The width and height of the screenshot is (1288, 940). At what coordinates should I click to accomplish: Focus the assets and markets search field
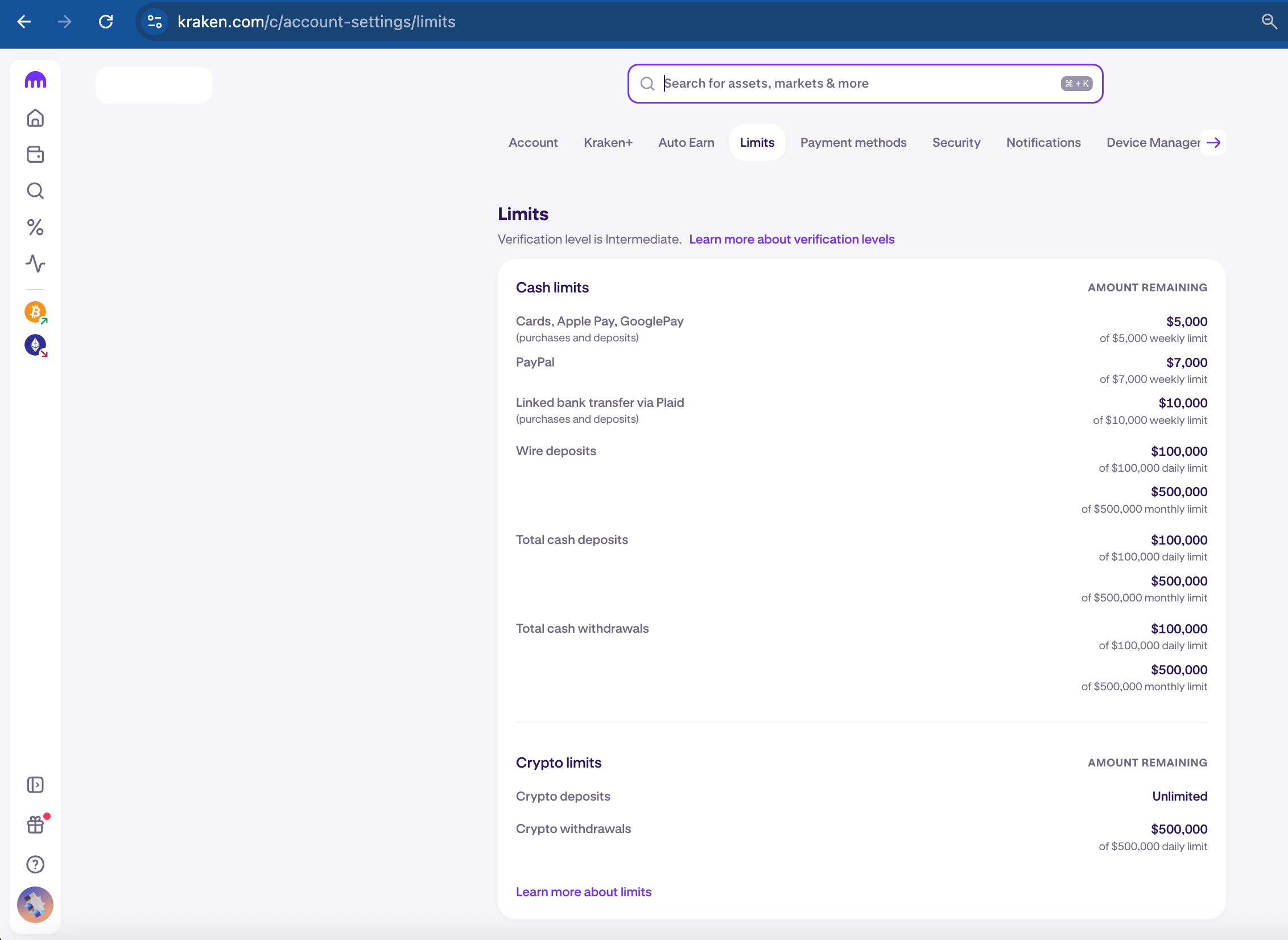pos(853,84)
